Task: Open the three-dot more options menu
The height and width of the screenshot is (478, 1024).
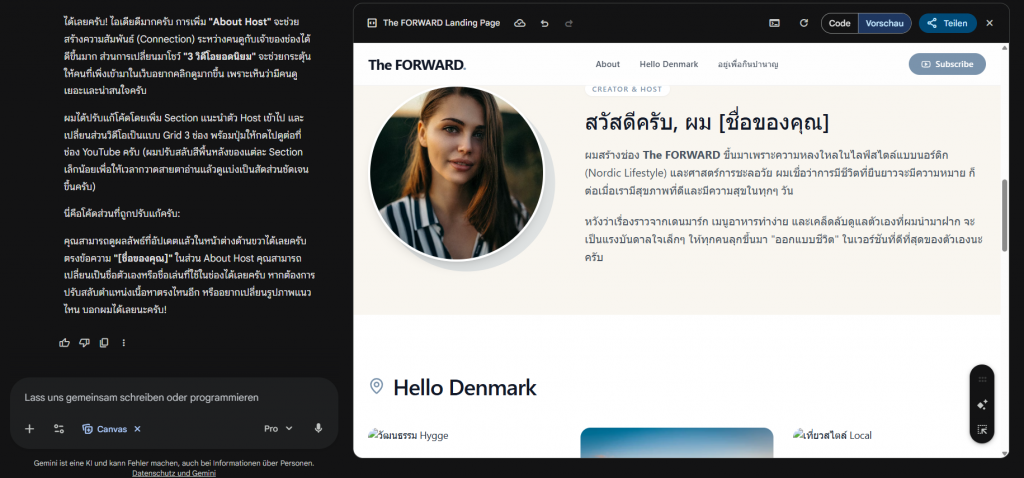Action: (124, 343)
